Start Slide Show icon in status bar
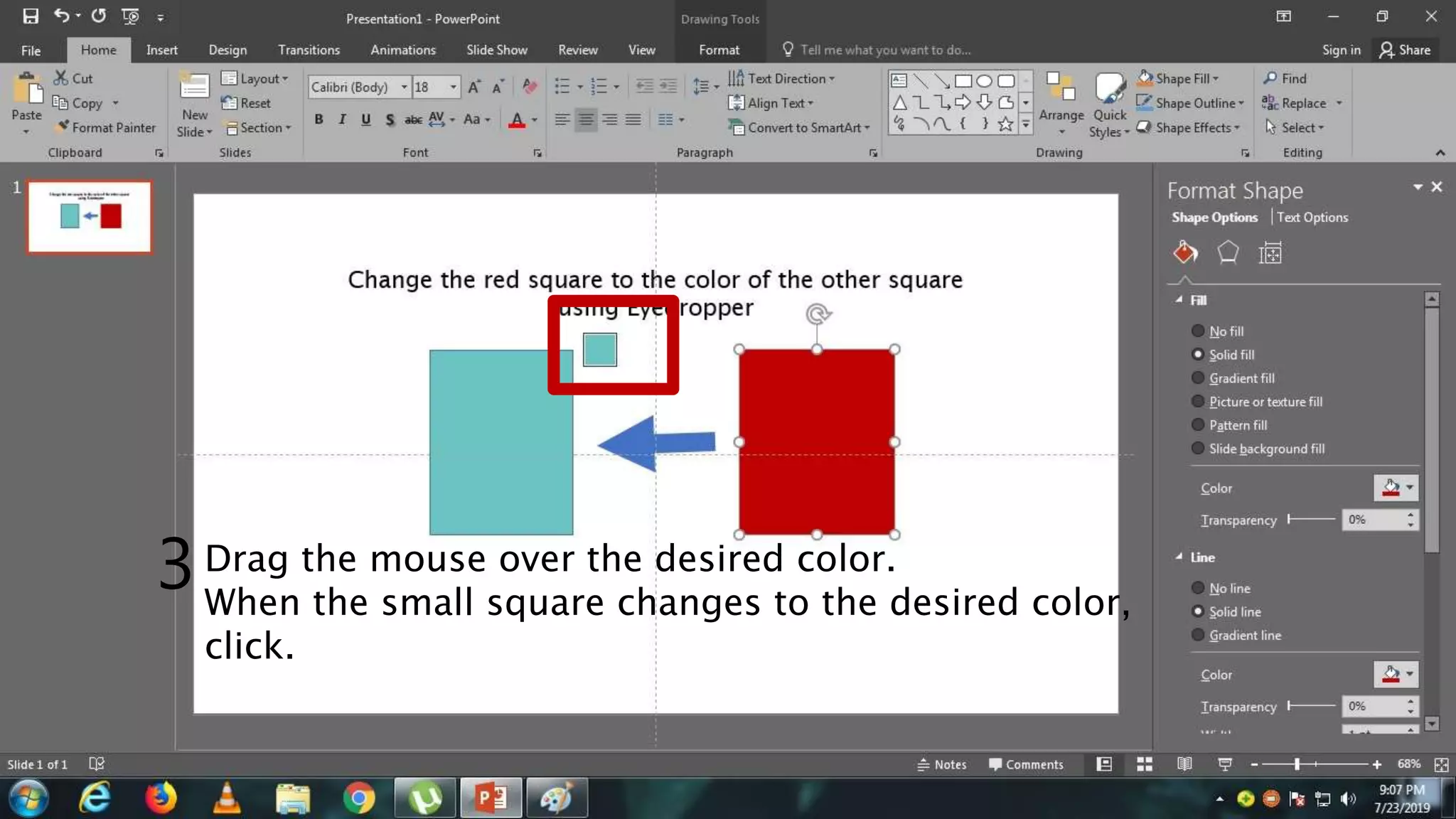1456x819 pixels. [1225, 764]
